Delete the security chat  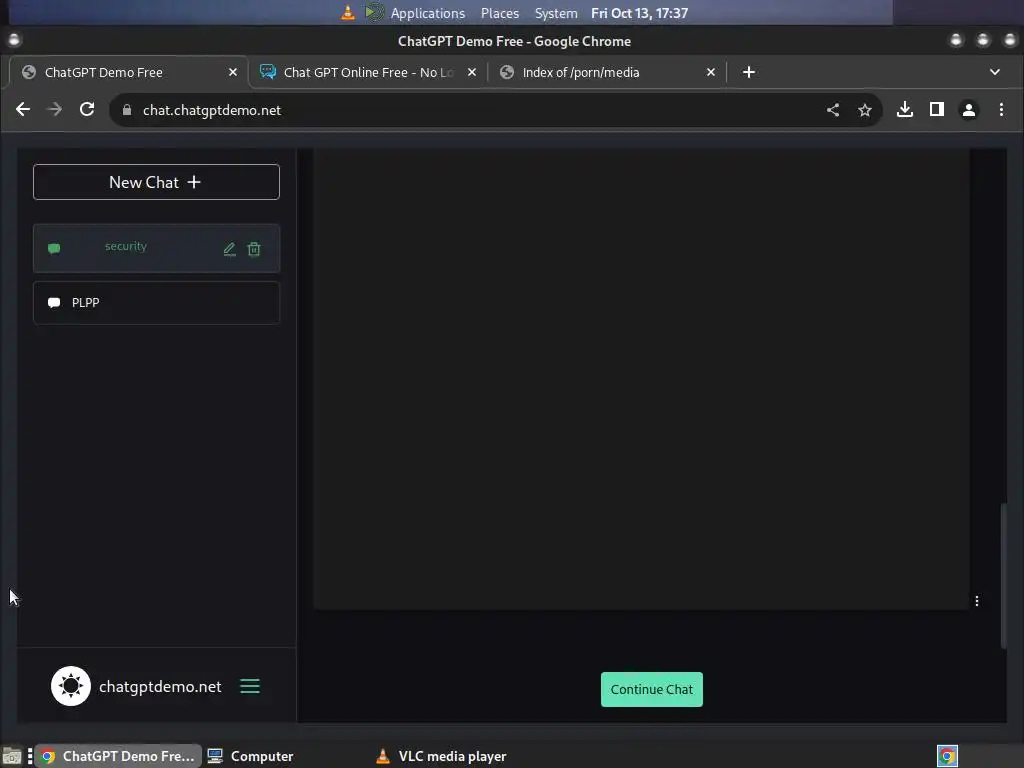254,249
